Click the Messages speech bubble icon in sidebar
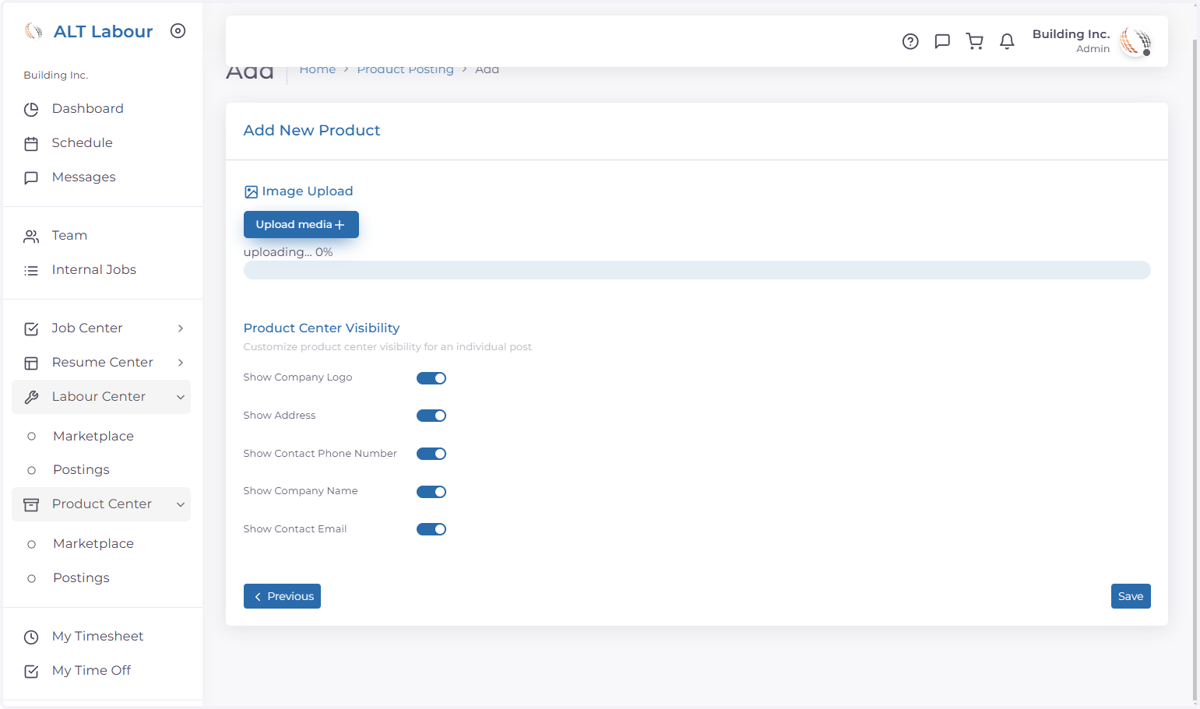The height and width of the screenshot is (709, 1200). pos(31,177)
